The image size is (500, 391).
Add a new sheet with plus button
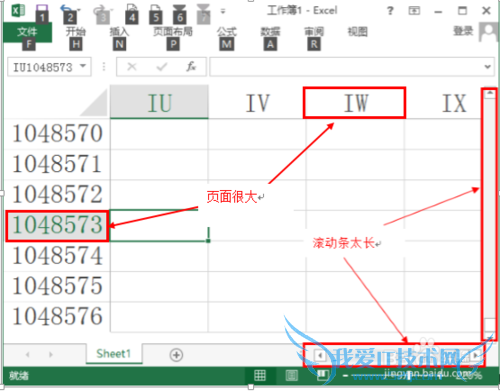pos(176,355)
